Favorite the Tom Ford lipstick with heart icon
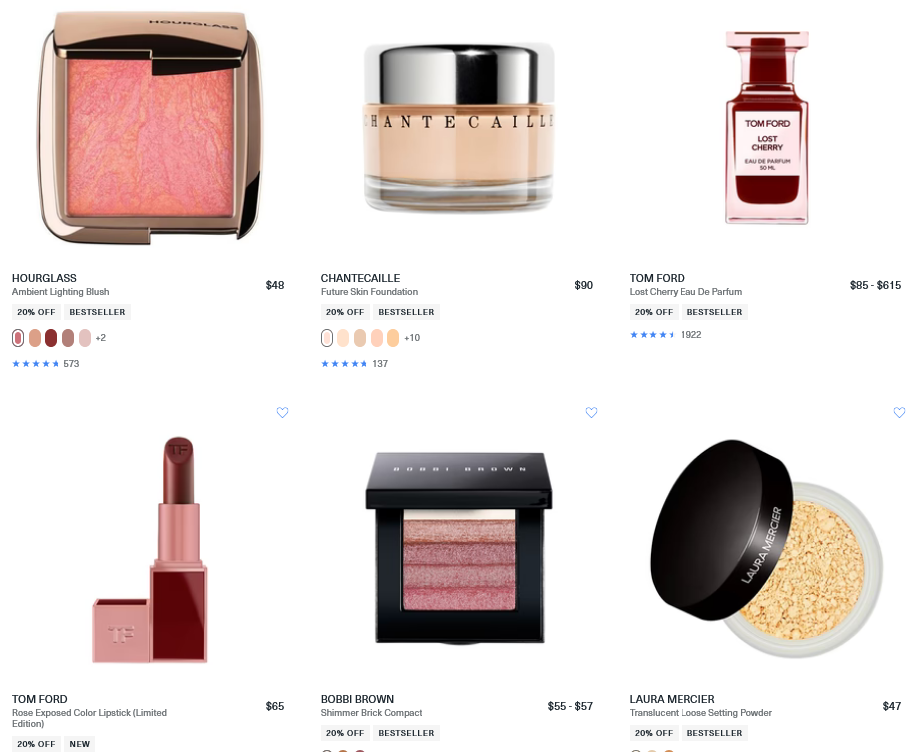Image resolution: width=915 pixels, height=752 pixels. coord(282,412)
